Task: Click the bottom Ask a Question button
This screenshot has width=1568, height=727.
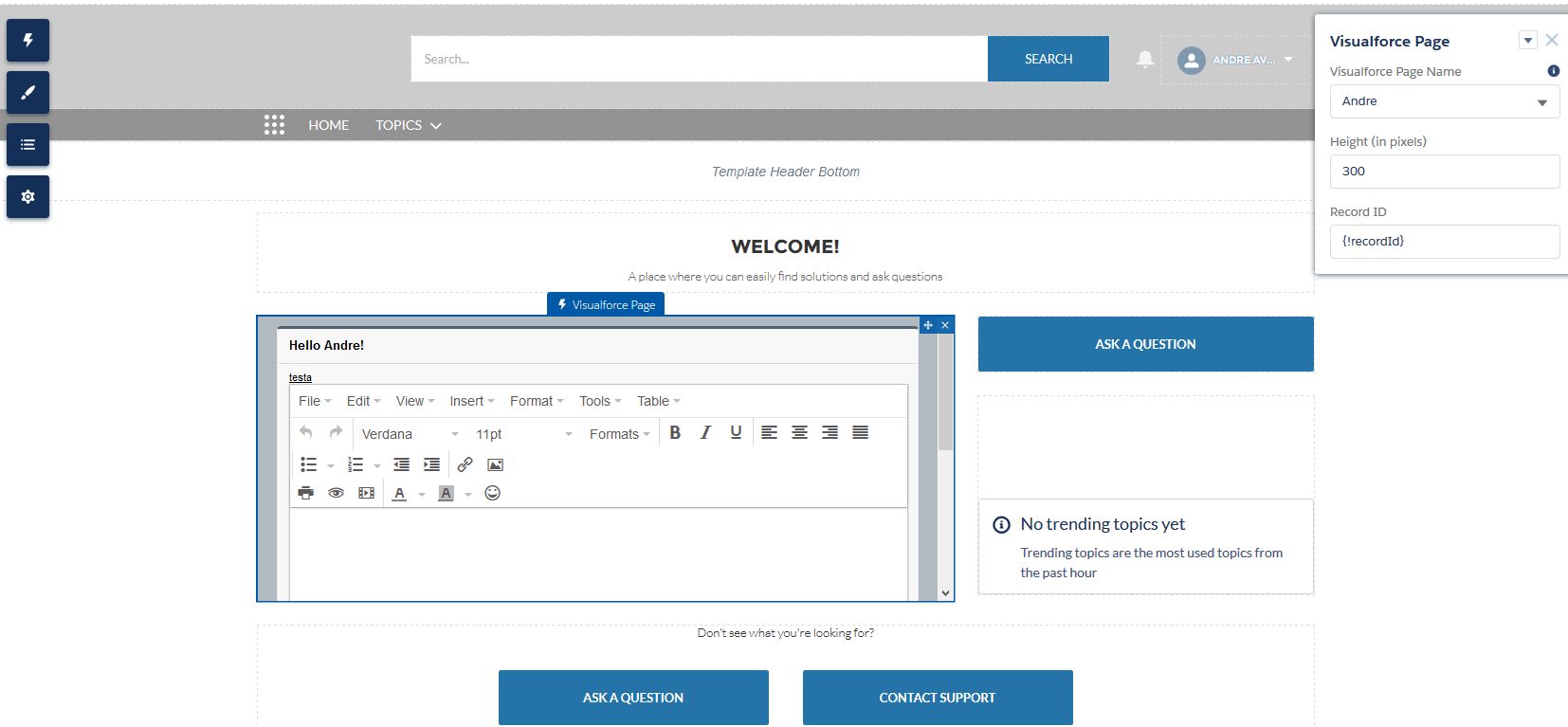Action: (633, 698)
